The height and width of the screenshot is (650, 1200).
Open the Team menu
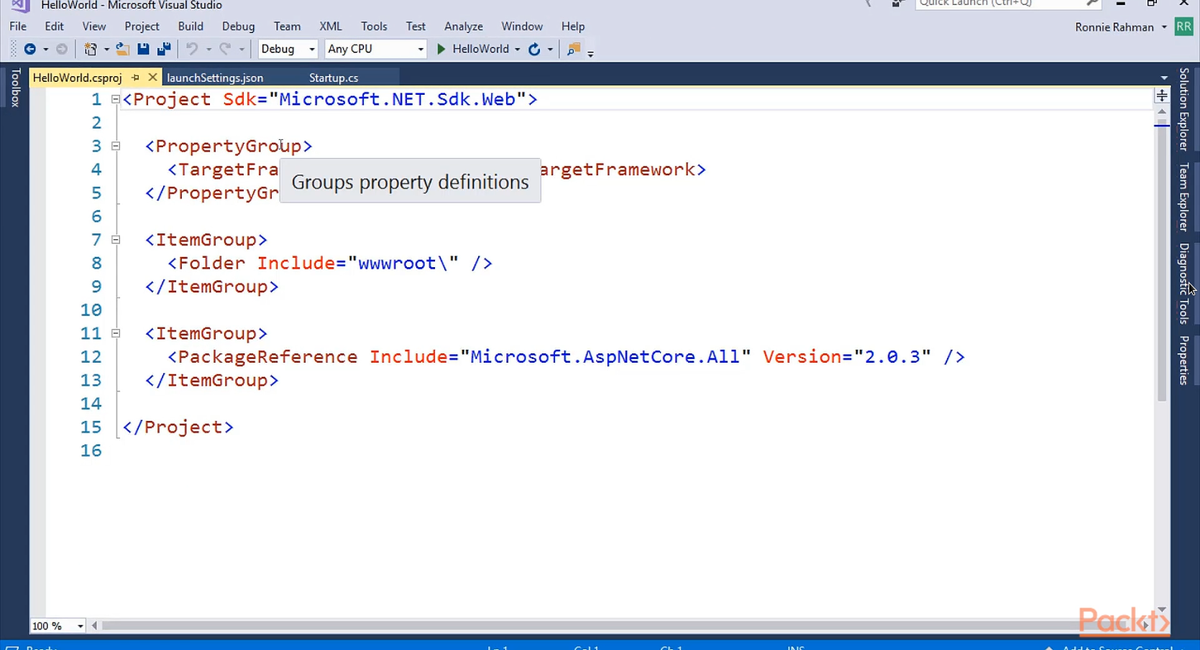(287, 26)
